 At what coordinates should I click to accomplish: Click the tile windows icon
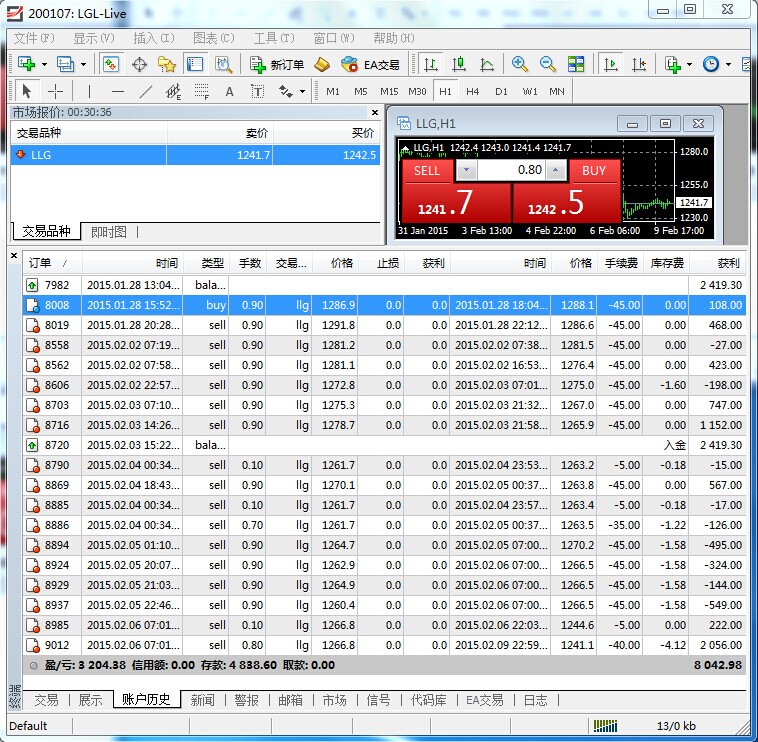coord(576,64)
